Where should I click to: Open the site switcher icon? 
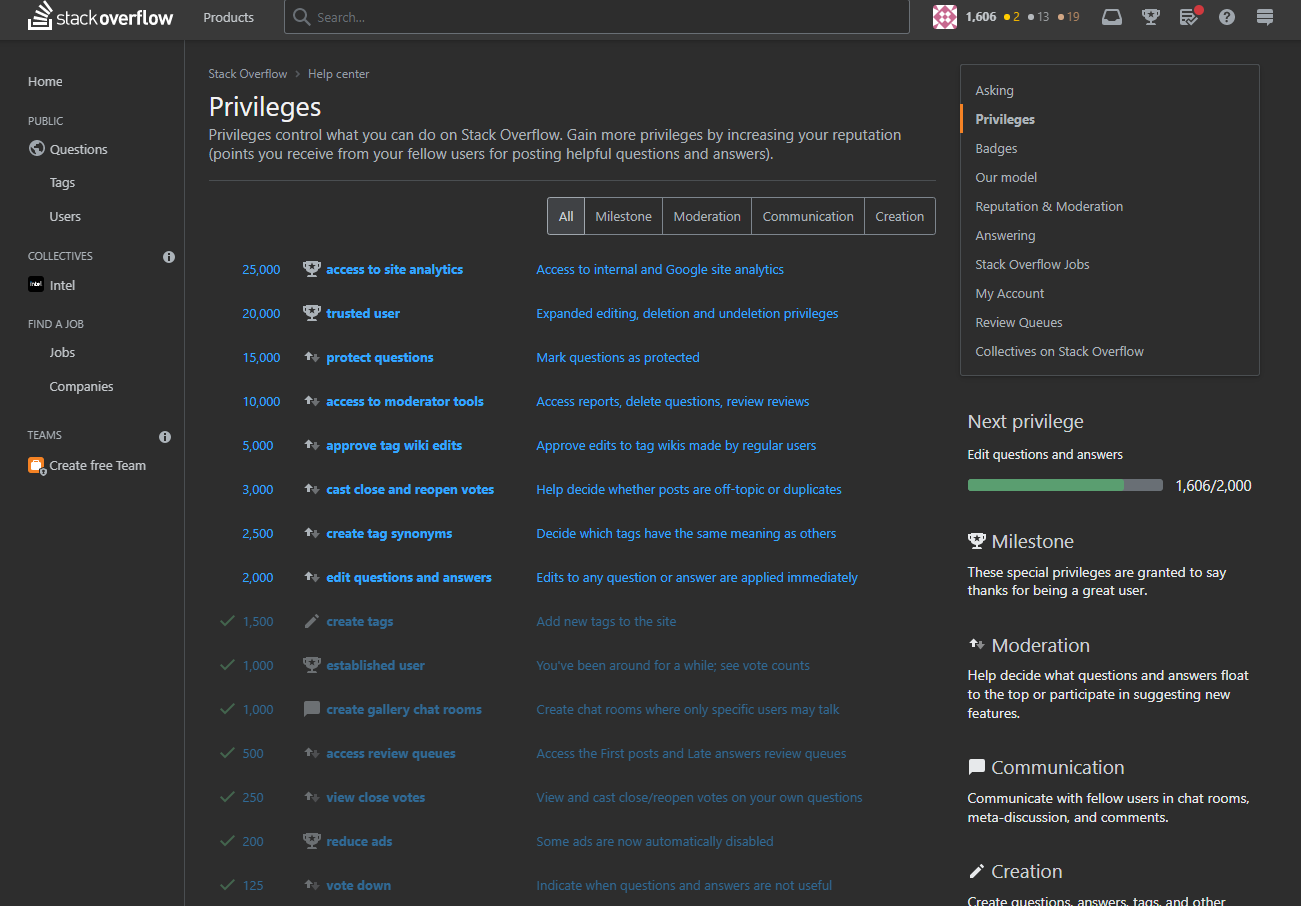[1265, 17]
